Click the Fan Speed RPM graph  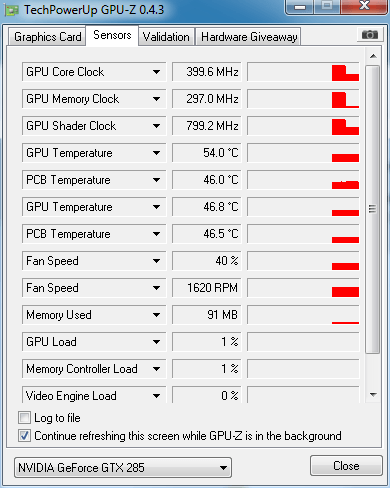click(x=303, y=288)
